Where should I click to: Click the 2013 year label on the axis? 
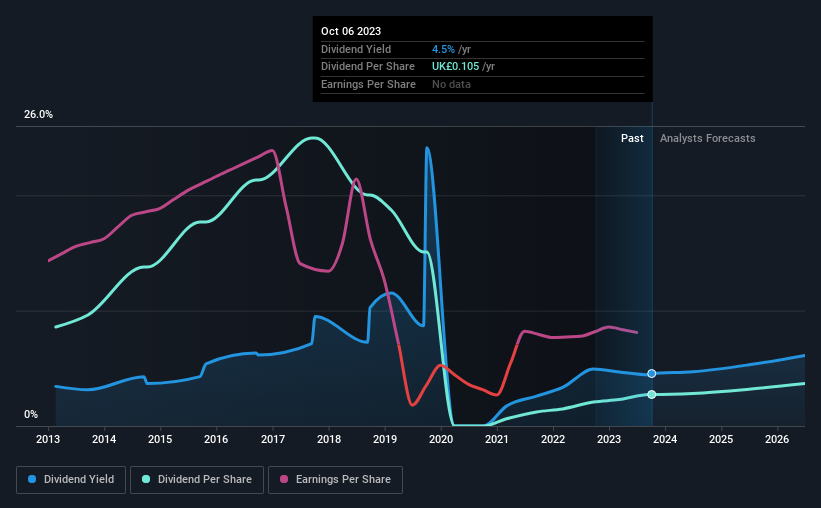(x=49, y=439)
